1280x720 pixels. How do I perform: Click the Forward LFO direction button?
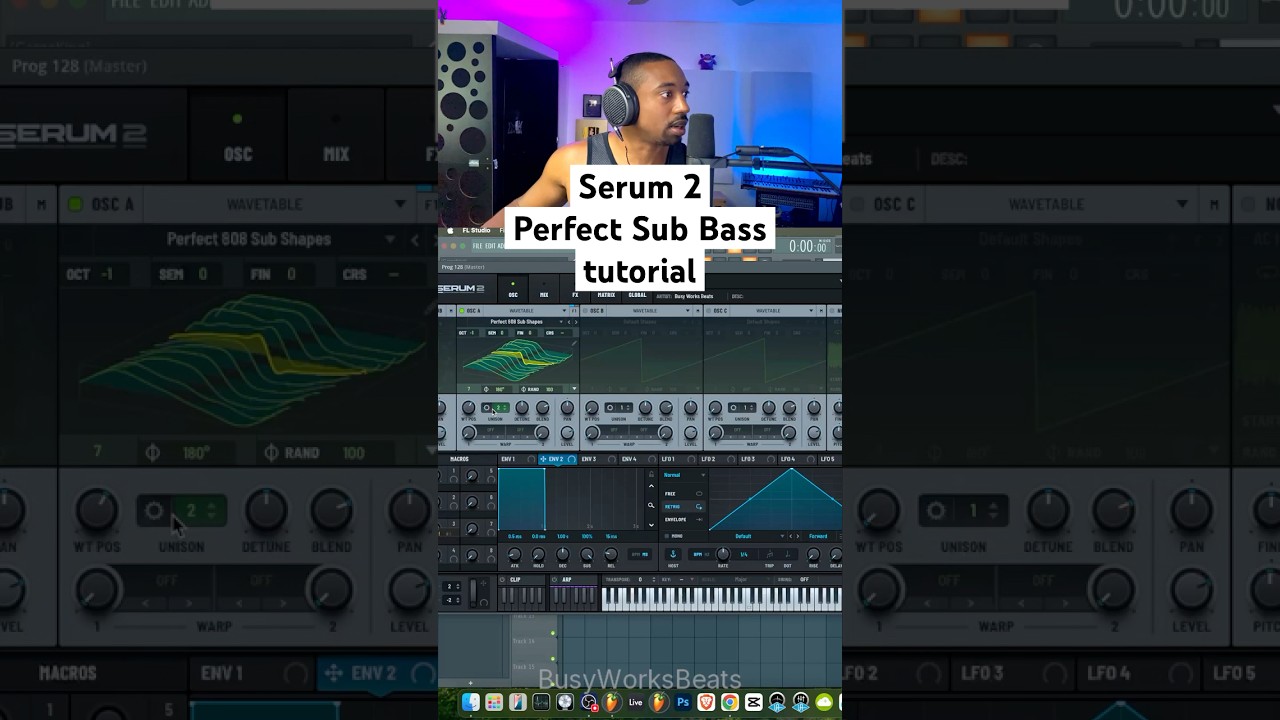point(818,536)
